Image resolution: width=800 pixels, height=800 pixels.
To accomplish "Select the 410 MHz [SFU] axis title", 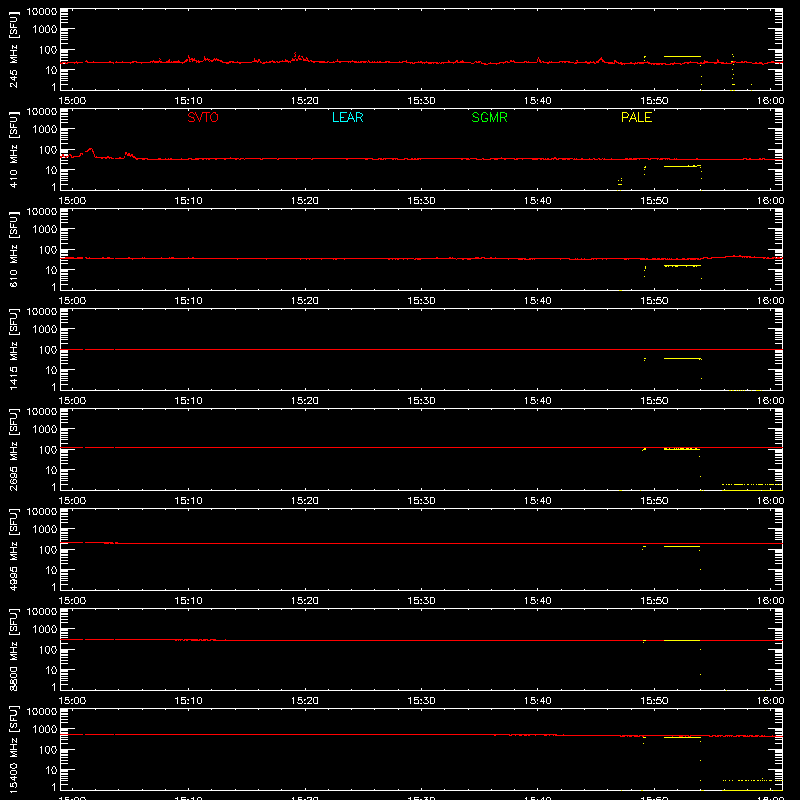I will [x=14, y=150].
